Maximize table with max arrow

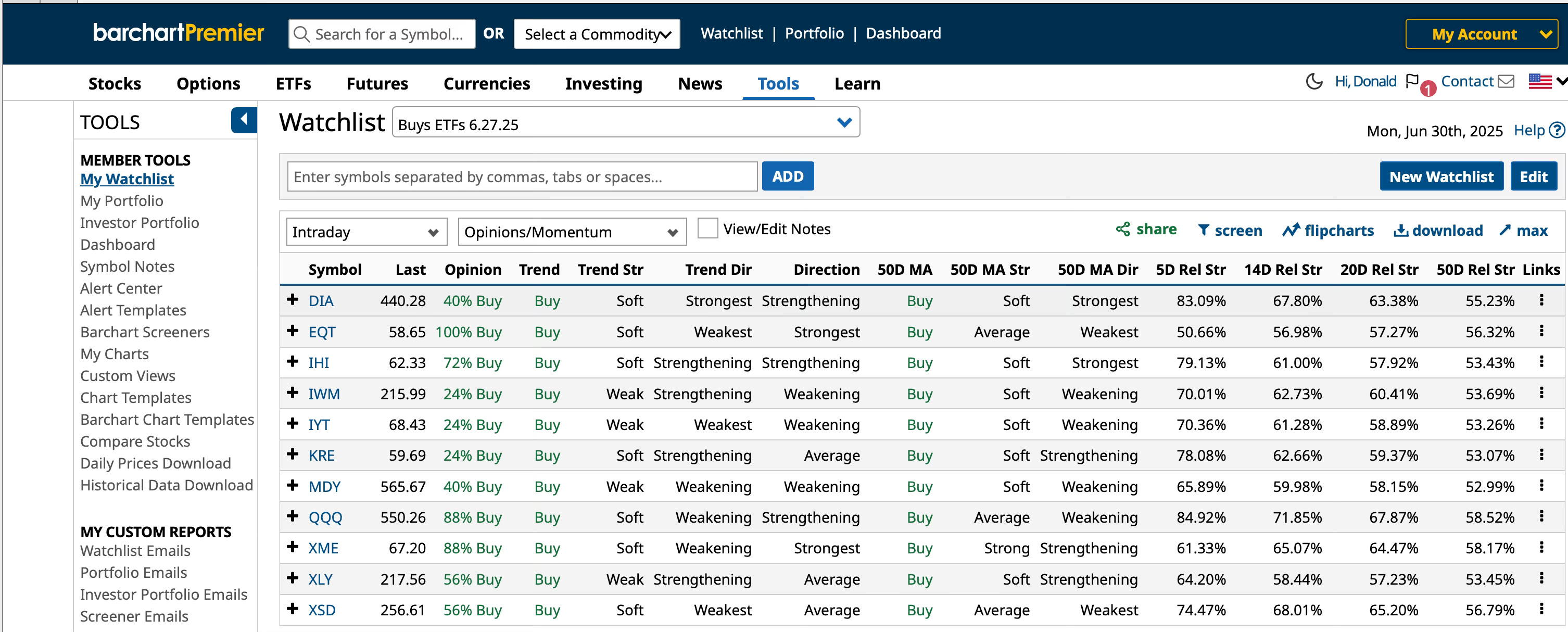pos(1504,230)
